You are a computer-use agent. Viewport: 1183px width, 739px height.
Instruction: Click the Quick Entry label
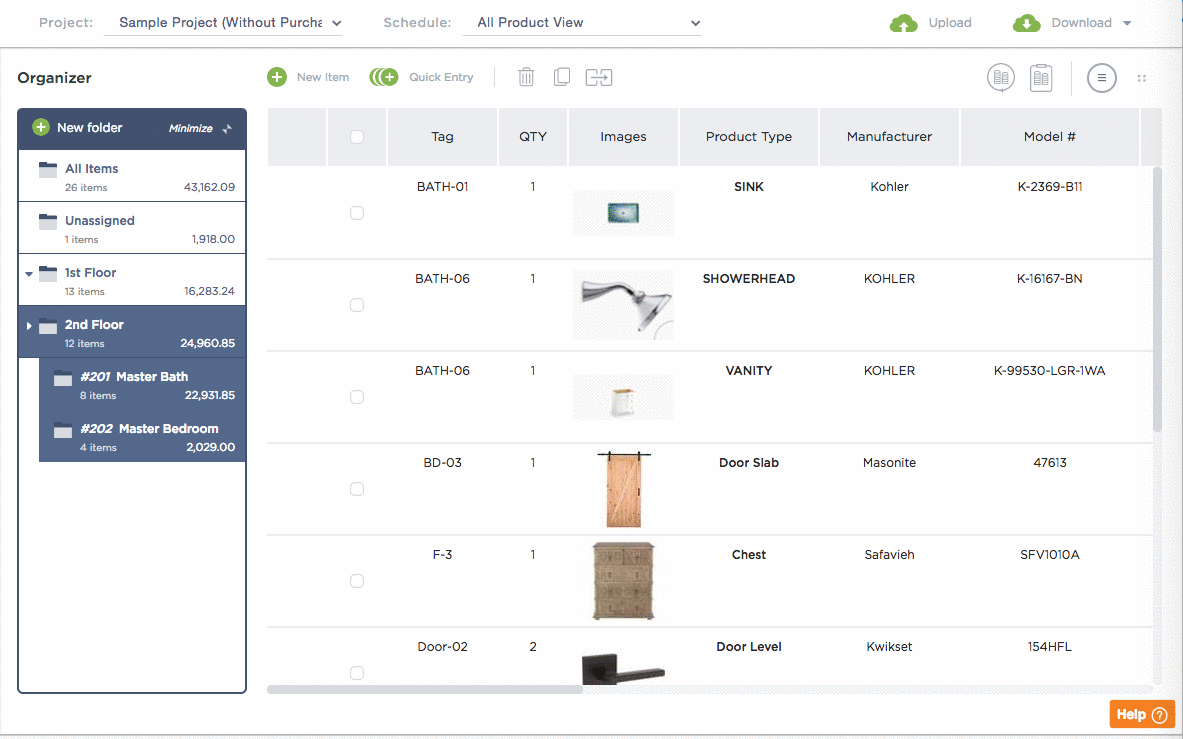[x=441, y=77]
